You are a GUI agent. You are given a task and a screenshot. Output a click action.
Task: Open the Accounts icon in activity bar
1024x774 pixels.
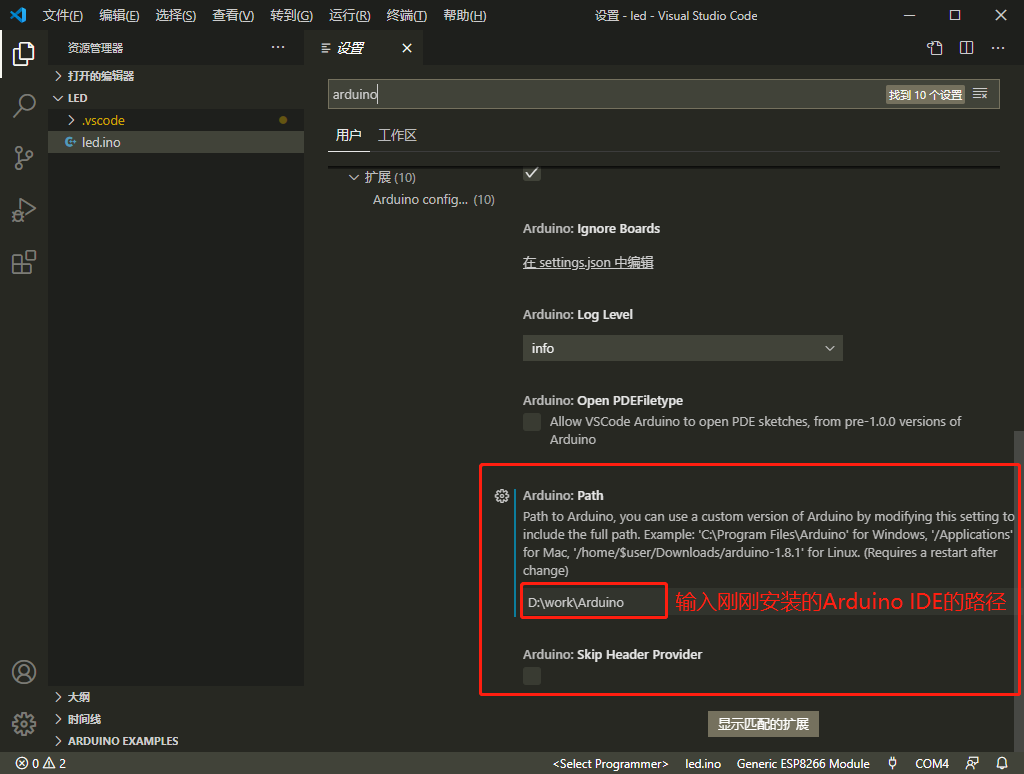(x=24, y=671)
